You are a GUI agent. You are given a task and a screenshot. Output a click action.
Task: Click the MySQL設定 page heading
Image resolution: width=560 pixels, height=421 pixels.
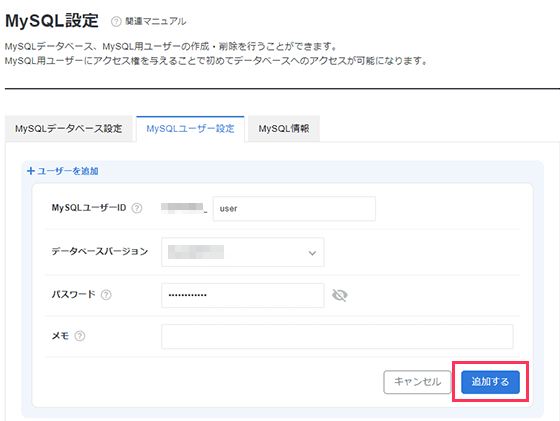pos(52,21)
